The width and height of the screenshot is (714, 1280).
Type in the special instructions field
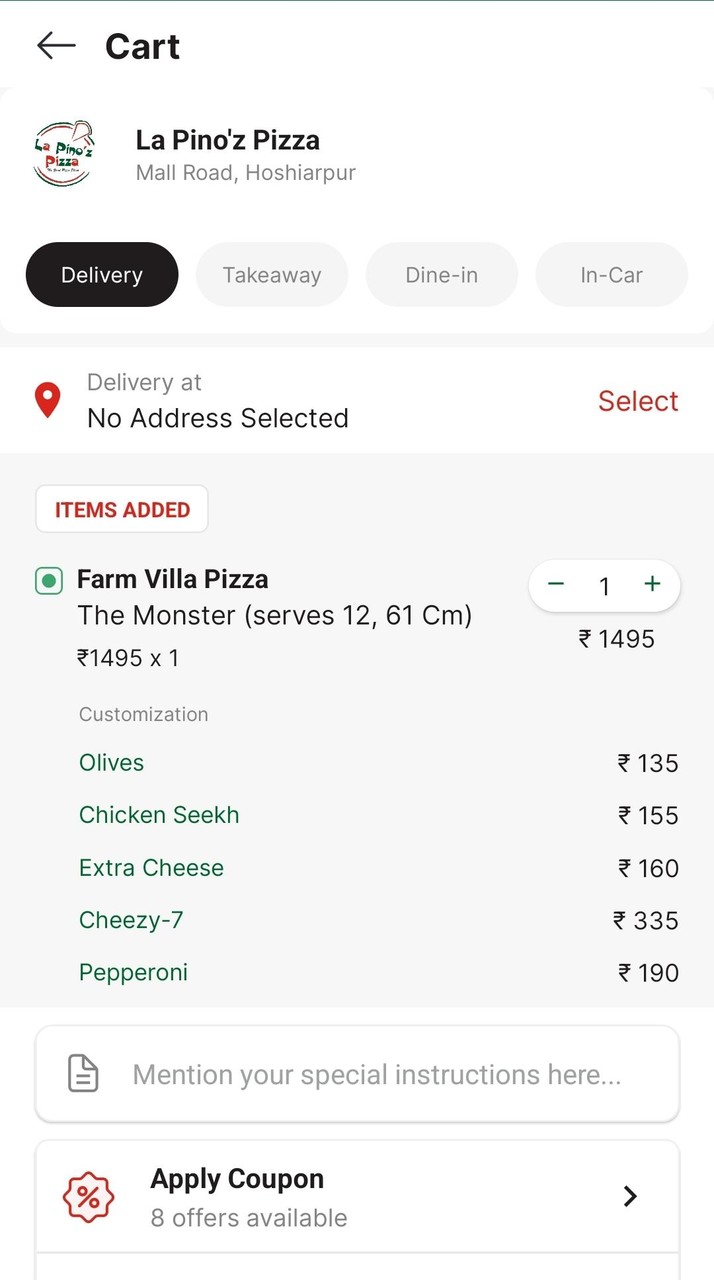[x=377, y=1075]
